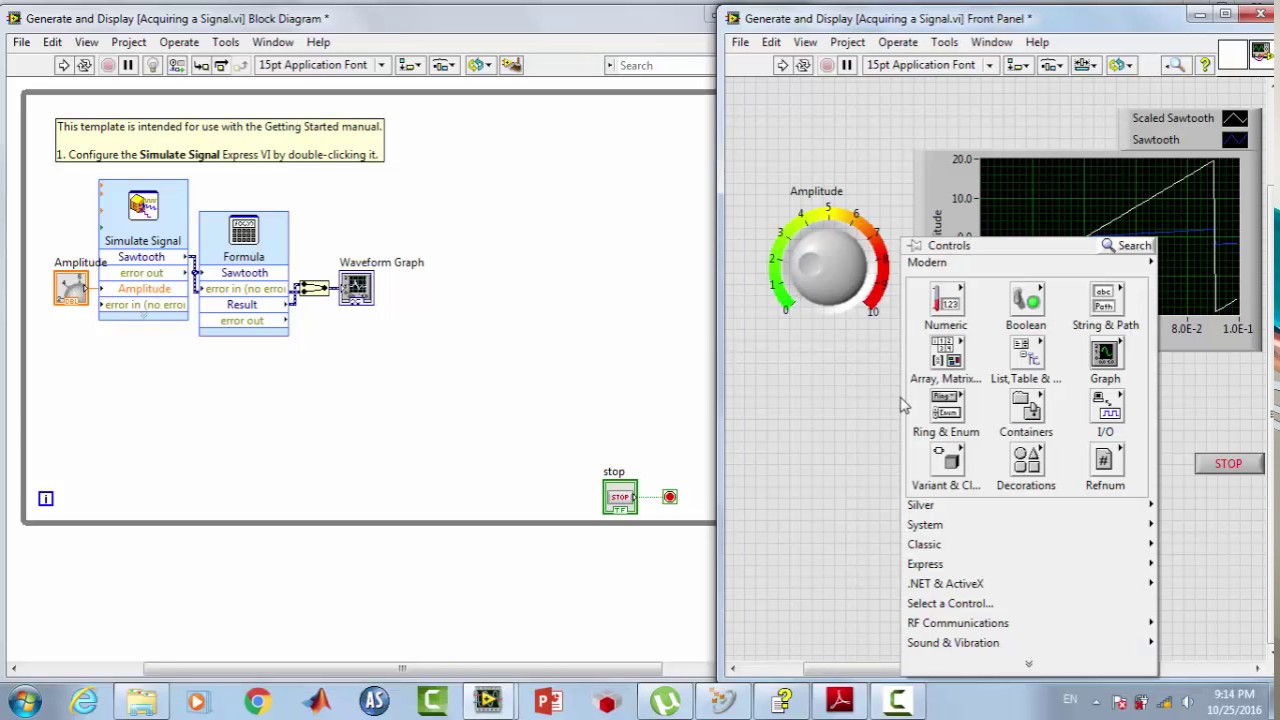This screenshot has height=720, width=1280.
Task: Click STOP button on Front Panel
Action: pyautogui.click(x=1228, y=464)
